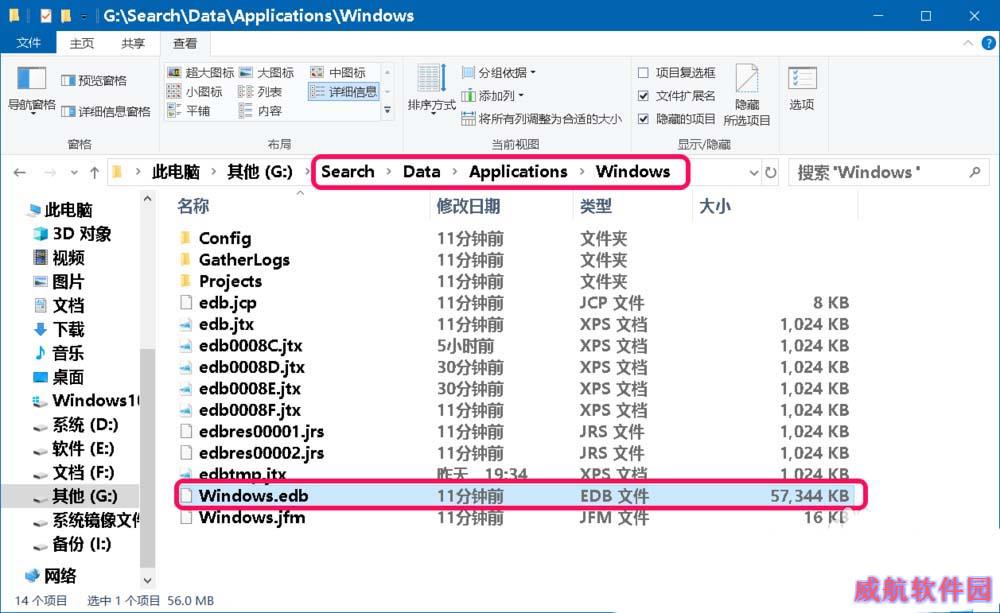Select the 超大图标 layout icon

coord(174,73)
